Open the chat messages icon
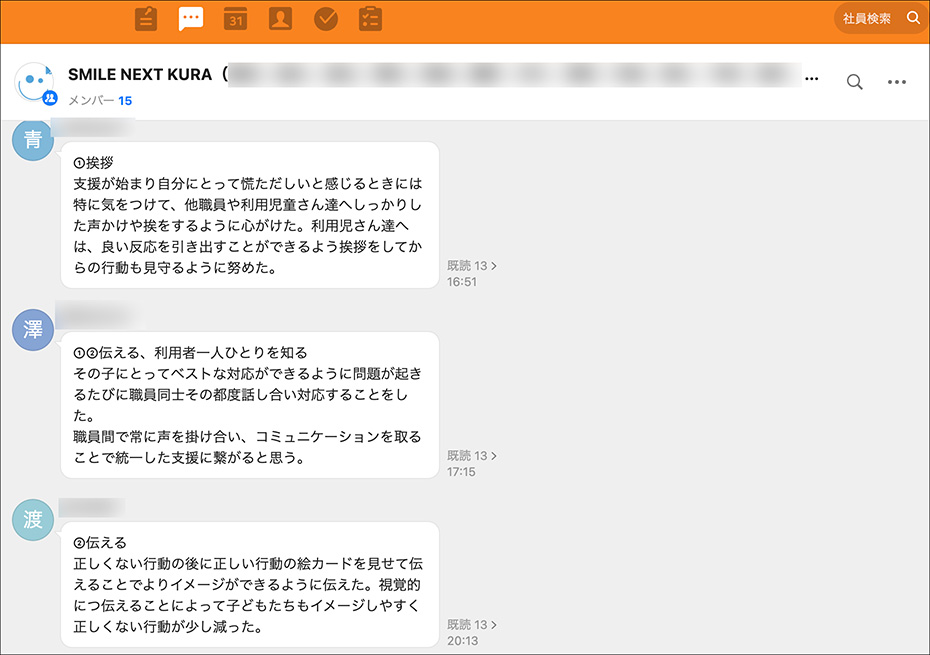930x655 pixels. point(191,18)
